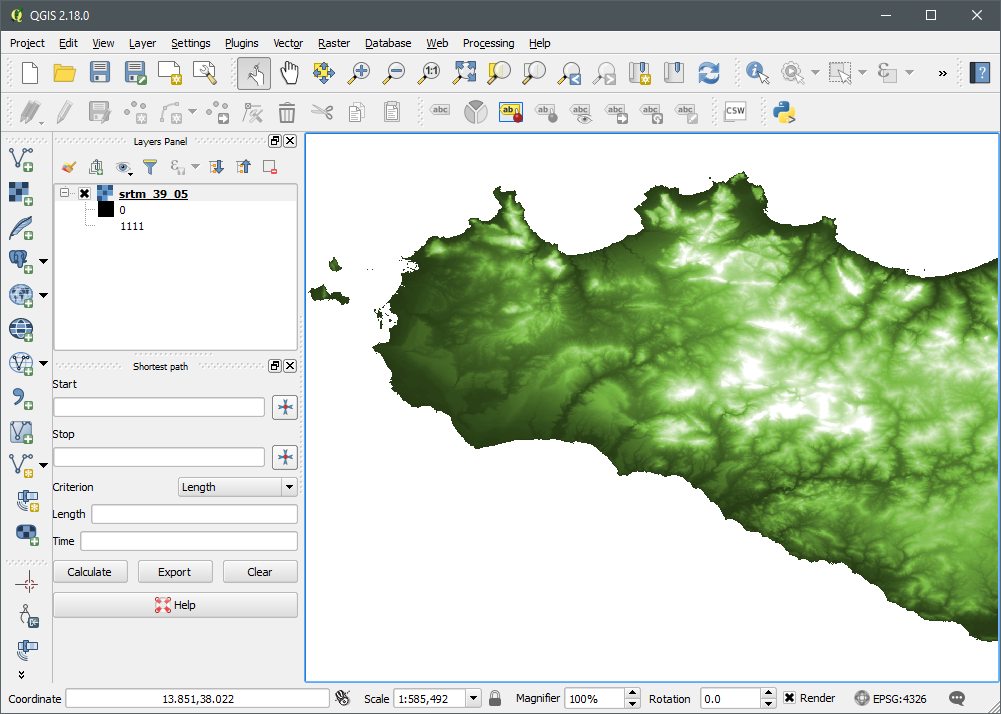Click the Coordinate input field
This screenshot has height=714, width=1001.
point(198,699)
